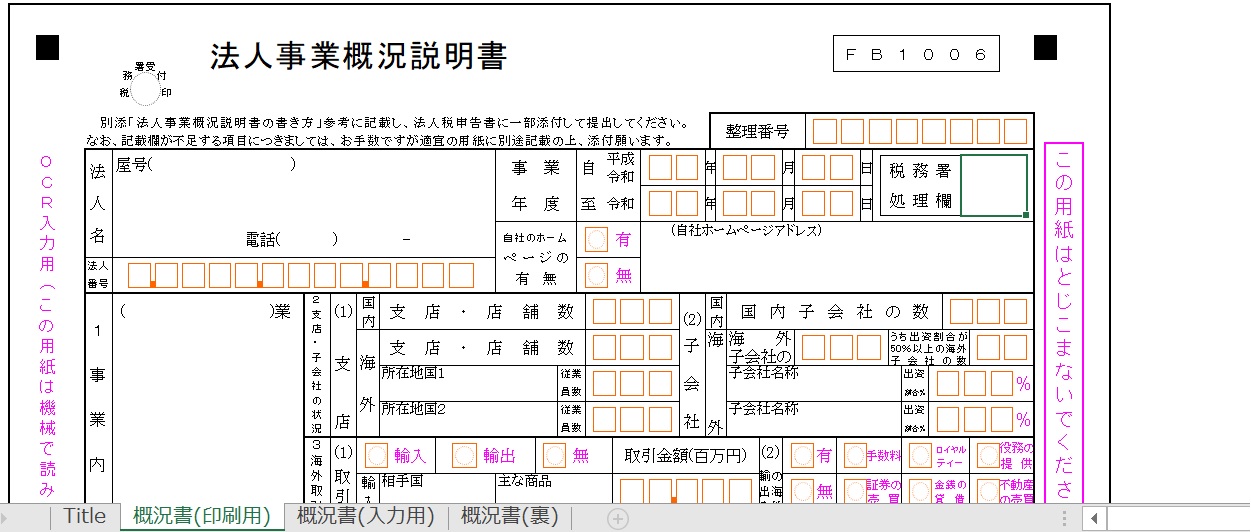Click the 整理番号 label cell
1251x532 pixels.
757,131
